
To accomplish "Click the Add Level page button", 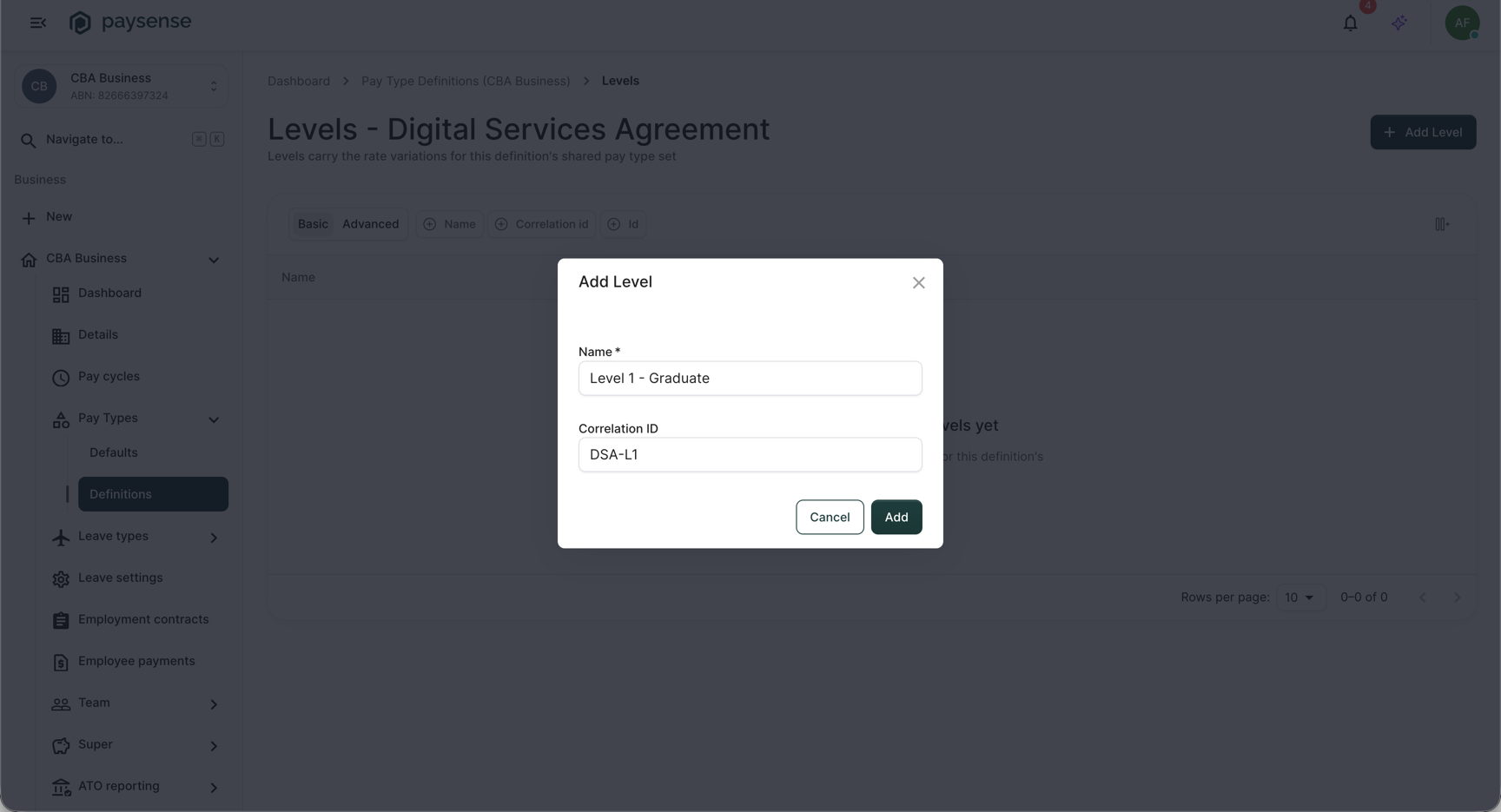I will (1423, 132).
